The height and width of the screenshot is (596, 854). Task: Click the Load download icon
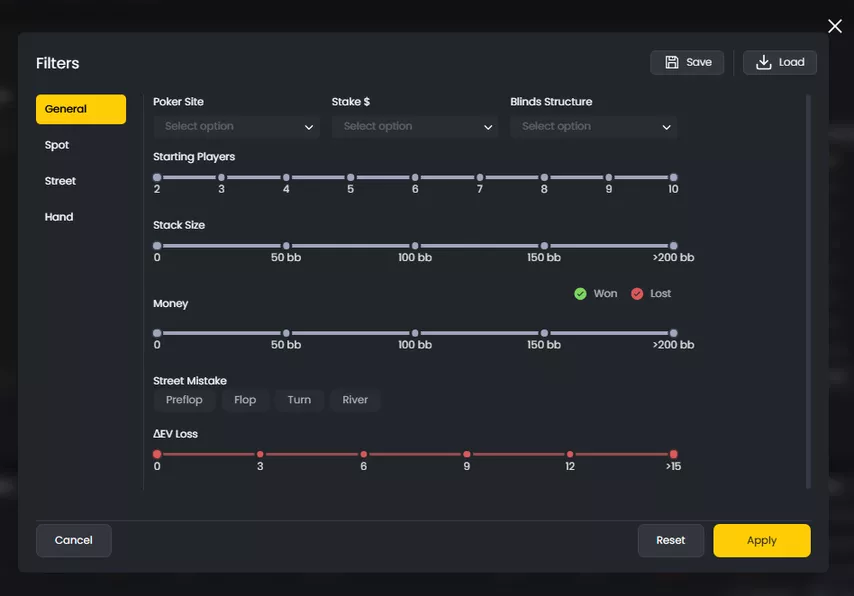tap(764, 62)
